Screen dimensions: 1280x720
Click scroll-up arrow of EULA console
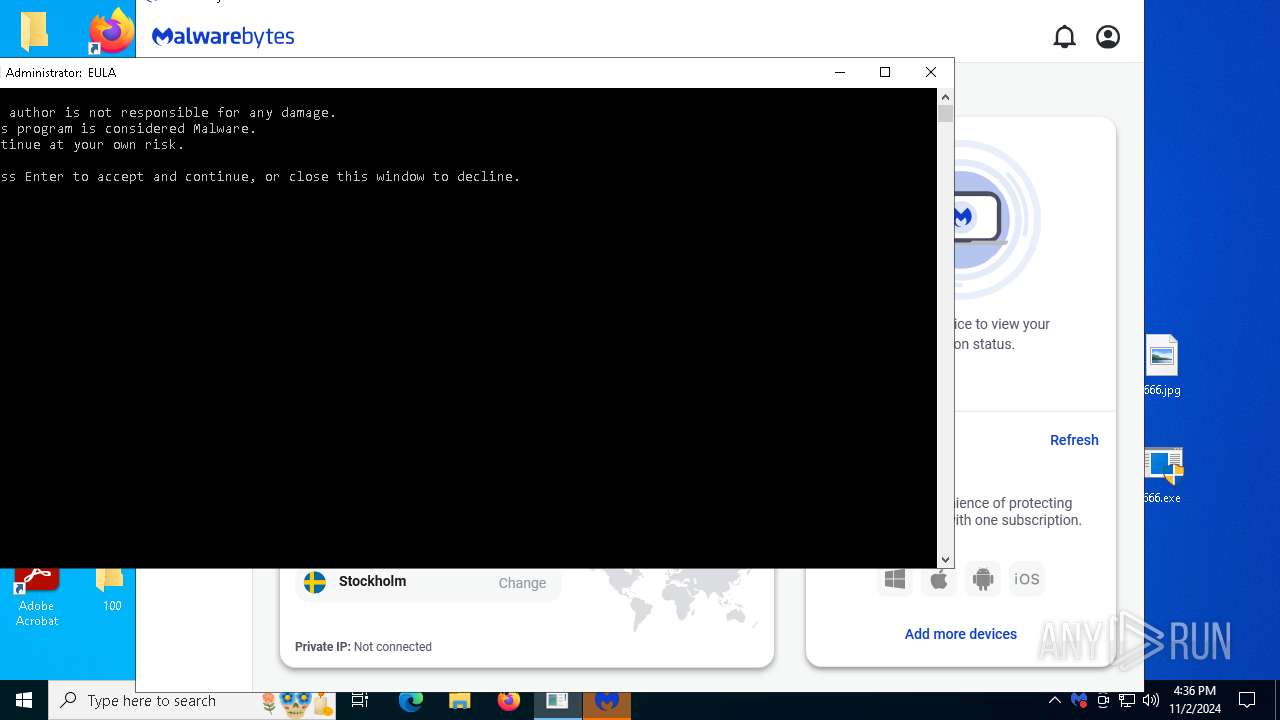click(945, 97)
